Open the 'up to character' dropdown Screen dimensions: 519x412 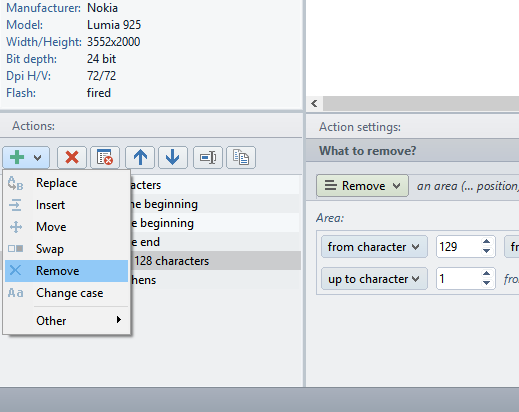click(x=374, y=279)
